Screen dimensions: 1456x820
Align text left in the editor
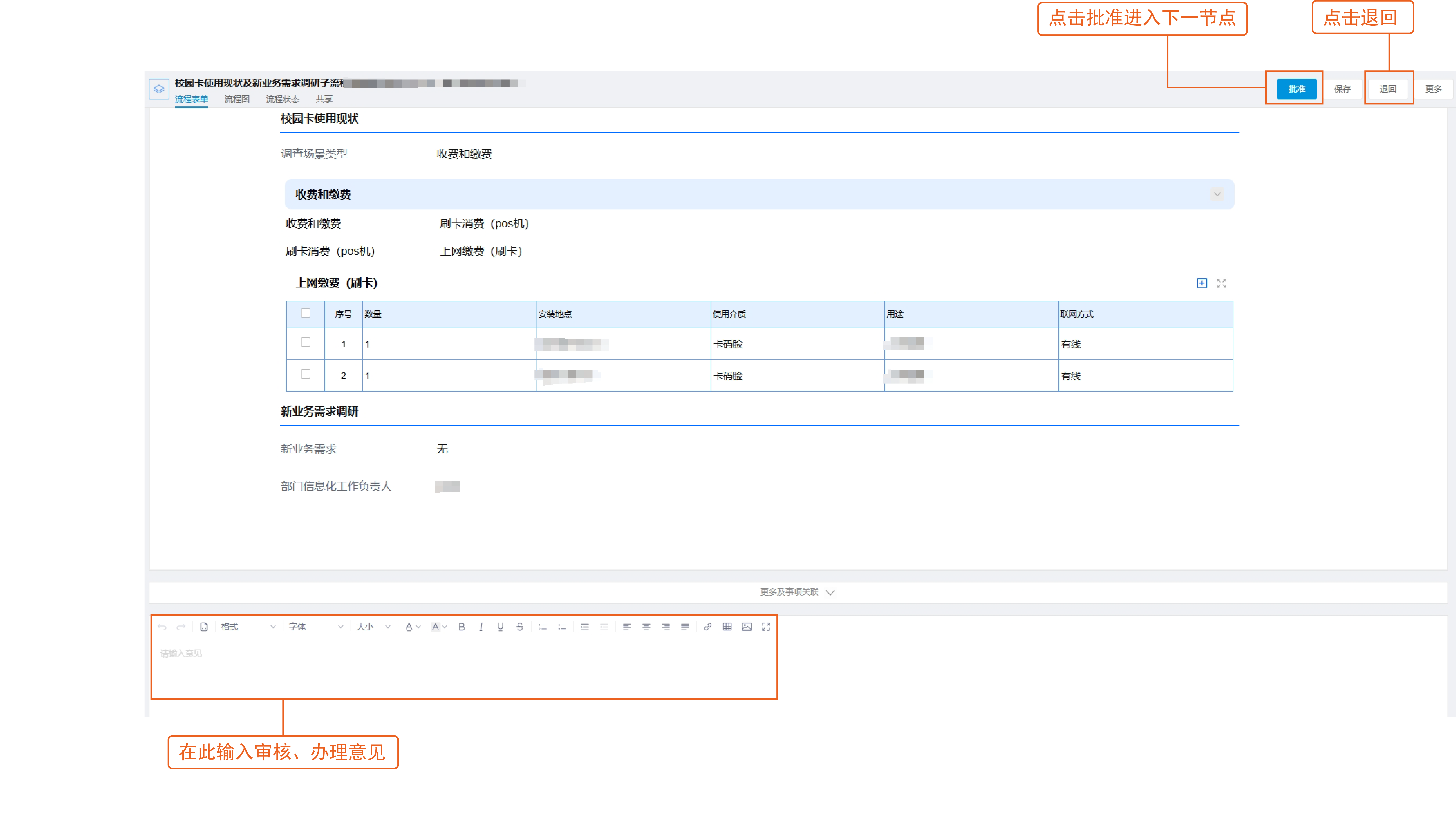[x=627, y=627]
